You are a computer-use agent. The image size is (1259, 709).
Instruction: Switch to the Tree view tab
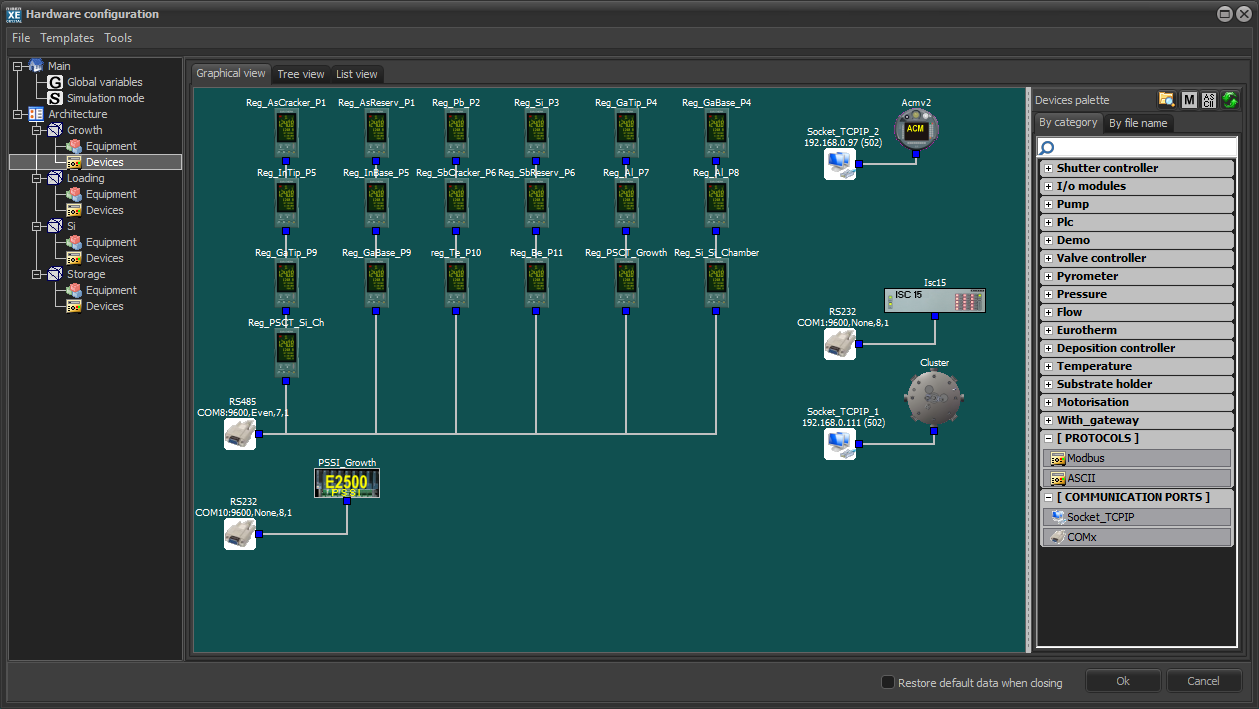[x=300, y=74]
